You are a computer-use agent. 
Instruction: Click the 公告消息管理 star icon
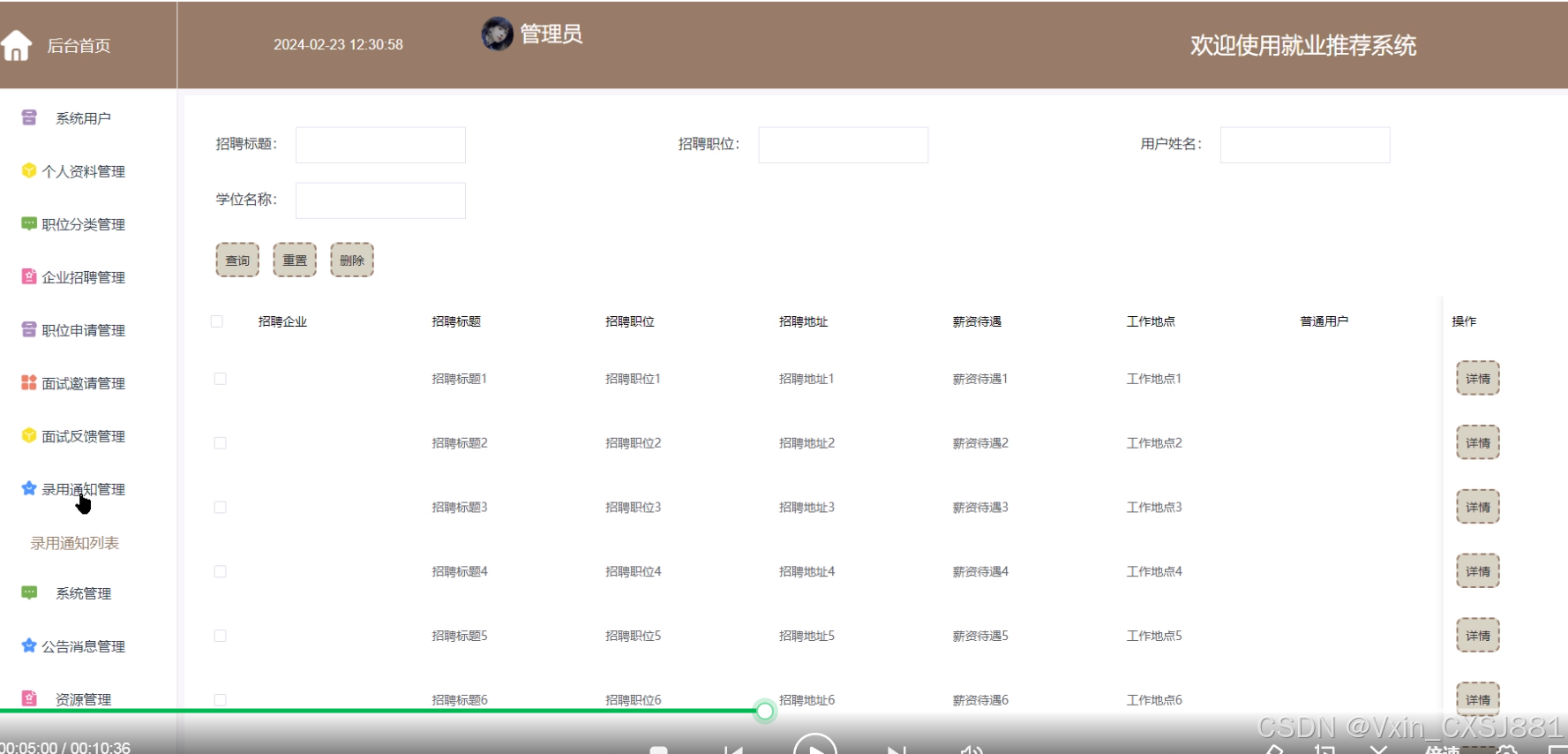[29, 645]
